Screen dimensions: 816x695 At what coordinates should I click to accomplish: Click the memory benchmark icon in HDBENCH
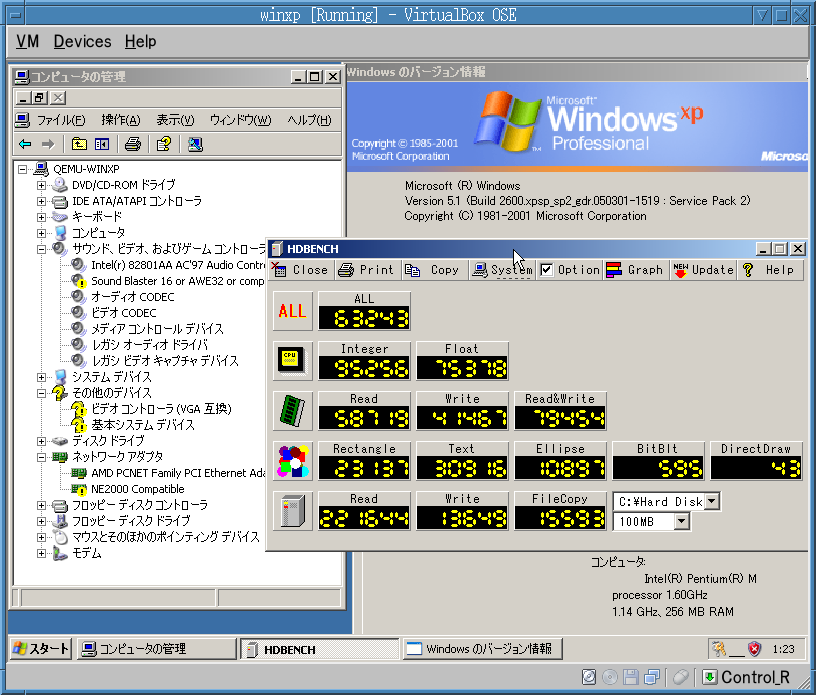(292, 411)
